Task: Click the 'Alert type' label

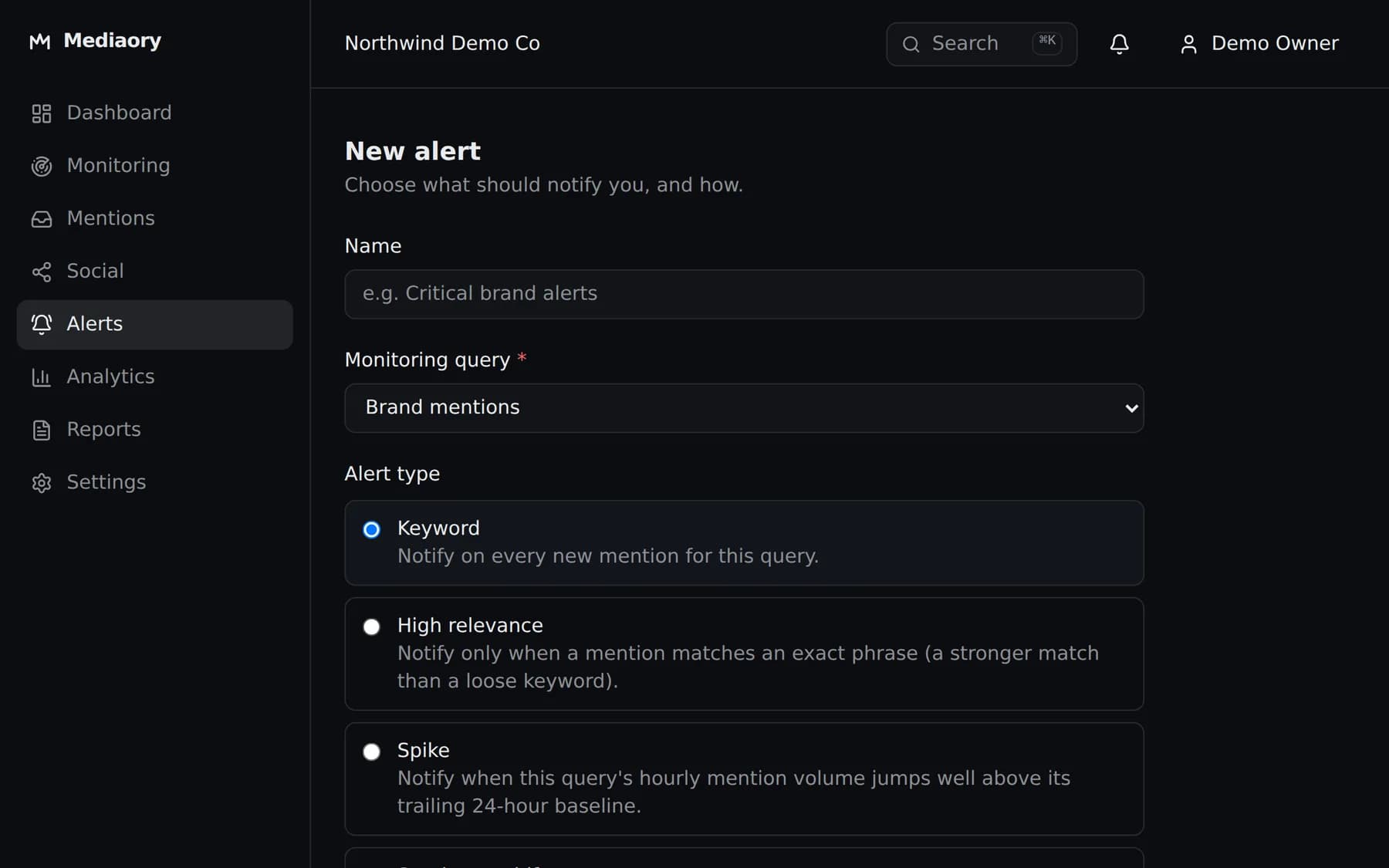Action: (x=392, y=474)
